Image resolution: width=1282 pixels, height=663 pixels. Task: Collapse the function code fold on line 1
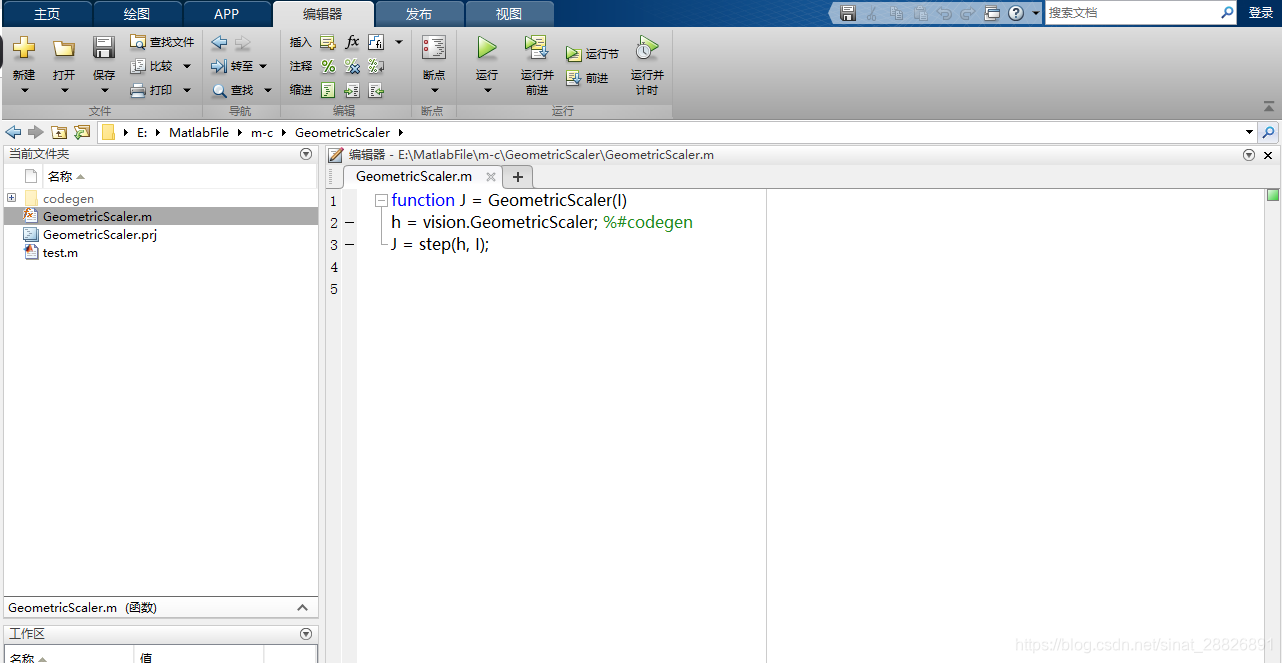pos(381,201)
